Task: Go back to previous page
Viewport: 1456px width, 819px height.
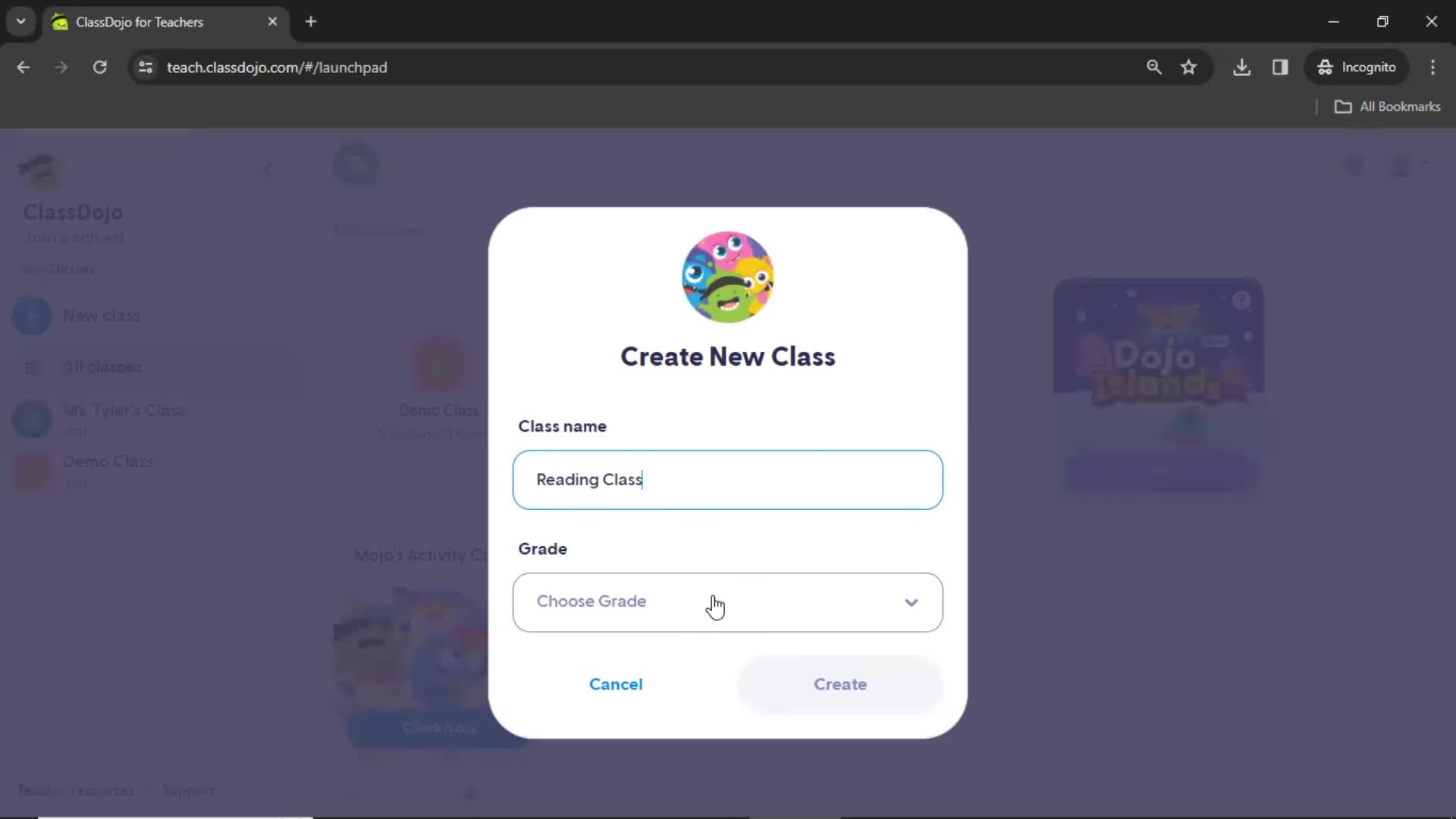Action: (24, 67)
